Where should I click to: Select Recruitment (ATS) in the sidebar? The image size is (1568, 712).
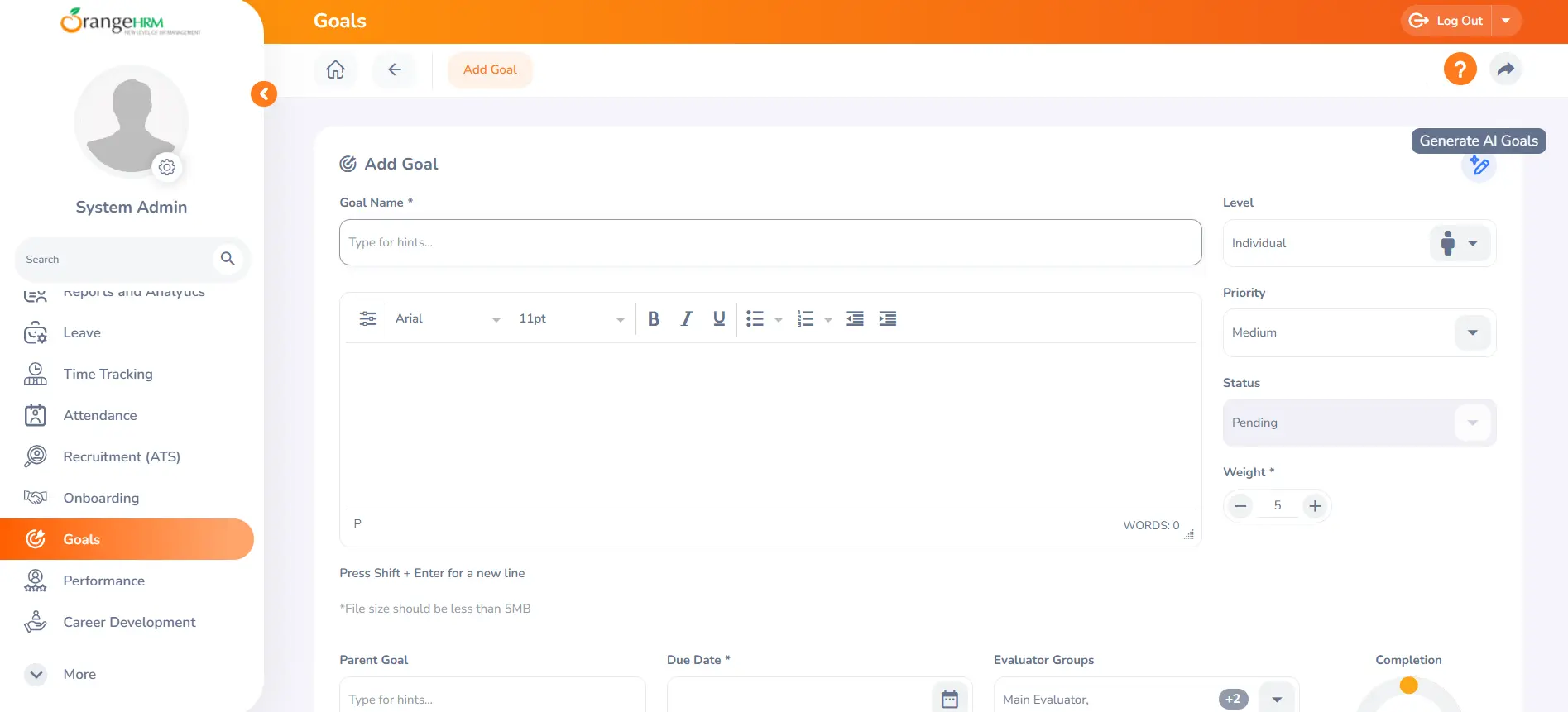tap(122, 456)
